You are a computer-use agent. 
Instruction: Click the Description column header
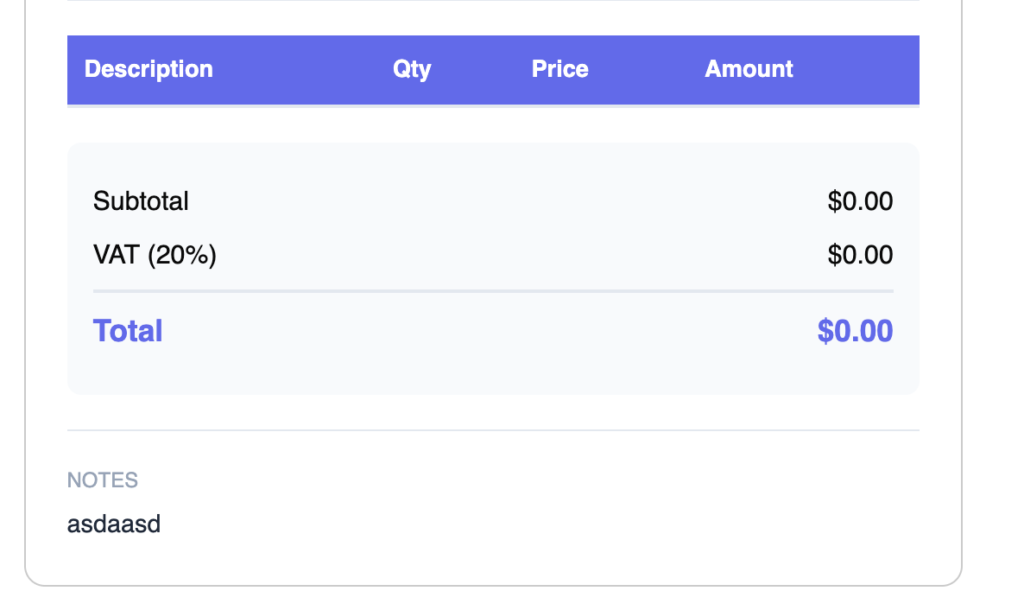(148, 69)
